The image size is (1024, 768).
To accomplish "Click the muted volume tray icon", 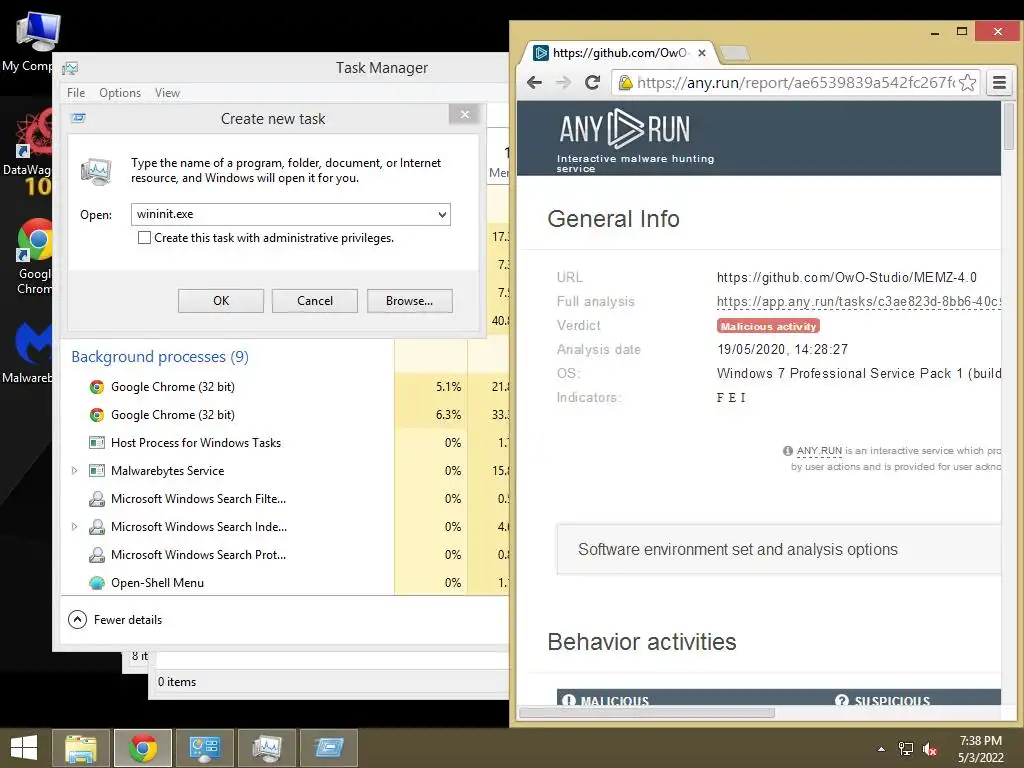I will coord(930,749).
